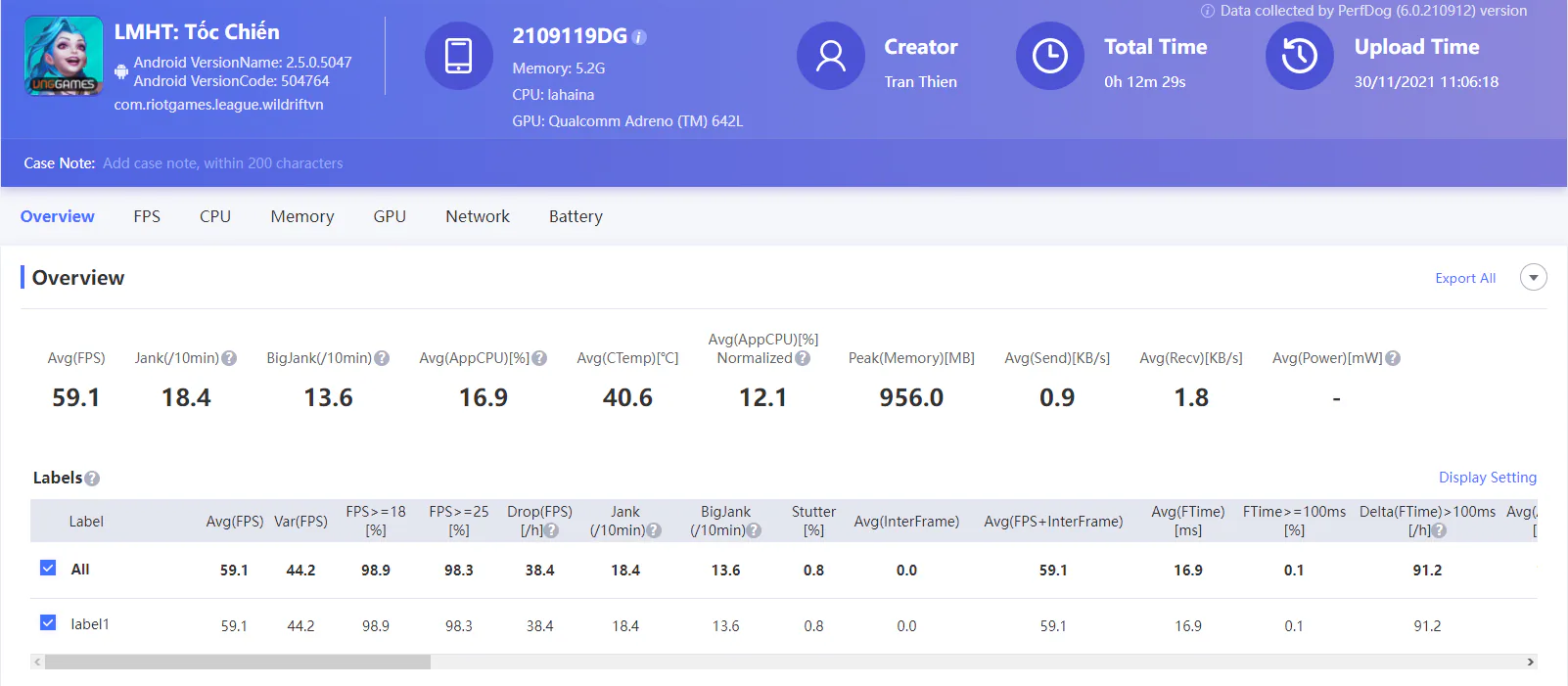Click the phone device icon
This screenshot has width=1568, height=686.
[x=458, y=56]
